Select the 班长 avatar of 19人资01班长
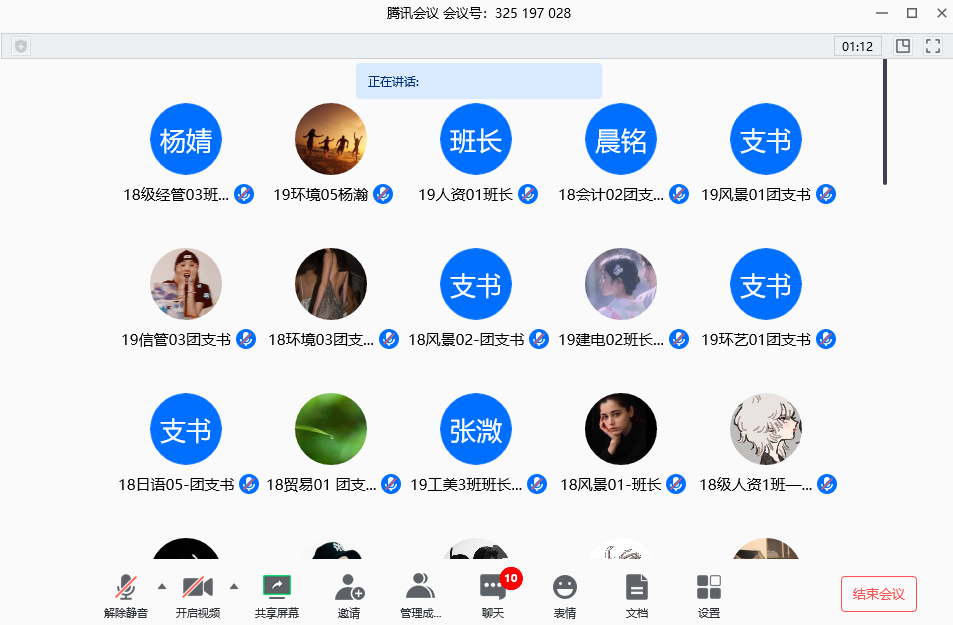 pyautogui.click(x=476, y=139)
